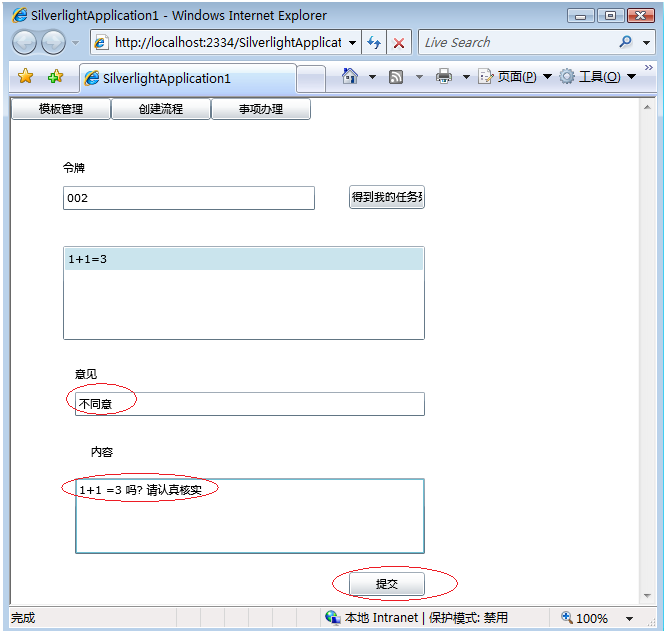Click the RSS feeds icon

tap(396, 77)
